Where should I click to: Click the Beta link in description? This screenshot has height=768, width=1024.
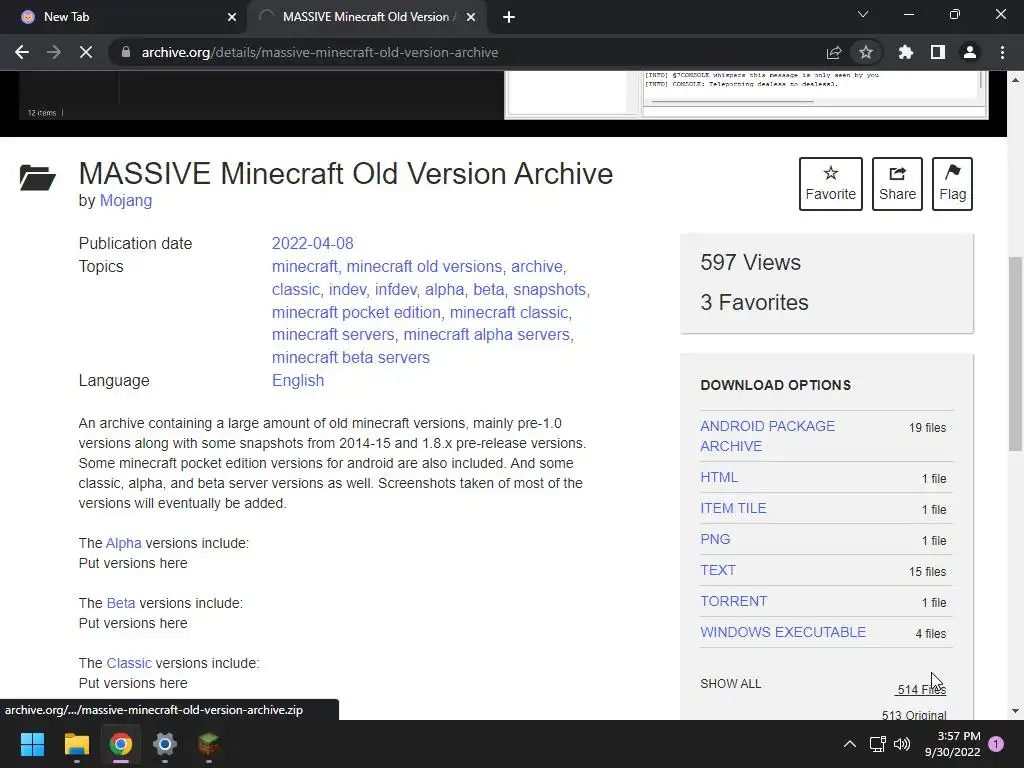121,603
